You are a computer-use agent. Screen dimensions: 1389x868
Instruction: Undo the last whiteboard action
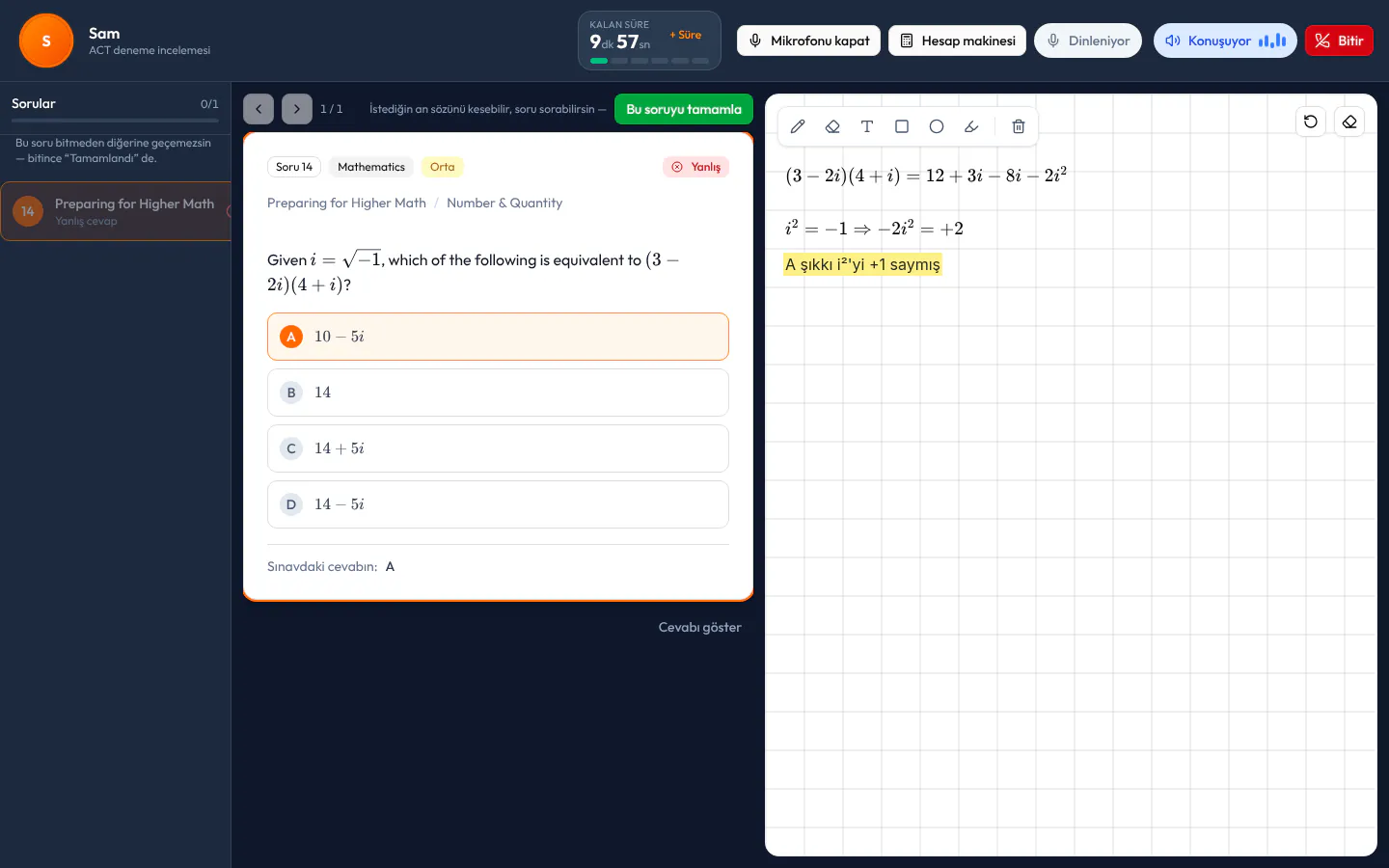(1311, 122)
